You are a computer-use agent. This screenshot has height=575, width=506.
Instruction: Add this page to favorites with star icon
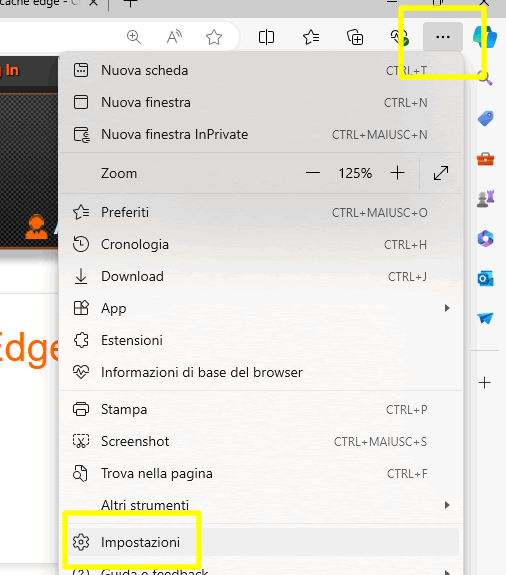pyautogui.click(x=214, y=37)
